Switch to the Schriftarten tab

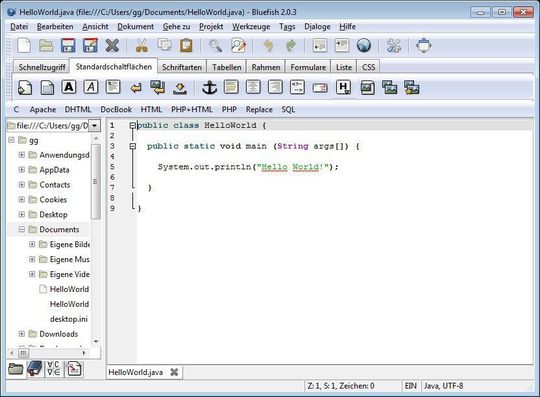click(x=182, y=67)
